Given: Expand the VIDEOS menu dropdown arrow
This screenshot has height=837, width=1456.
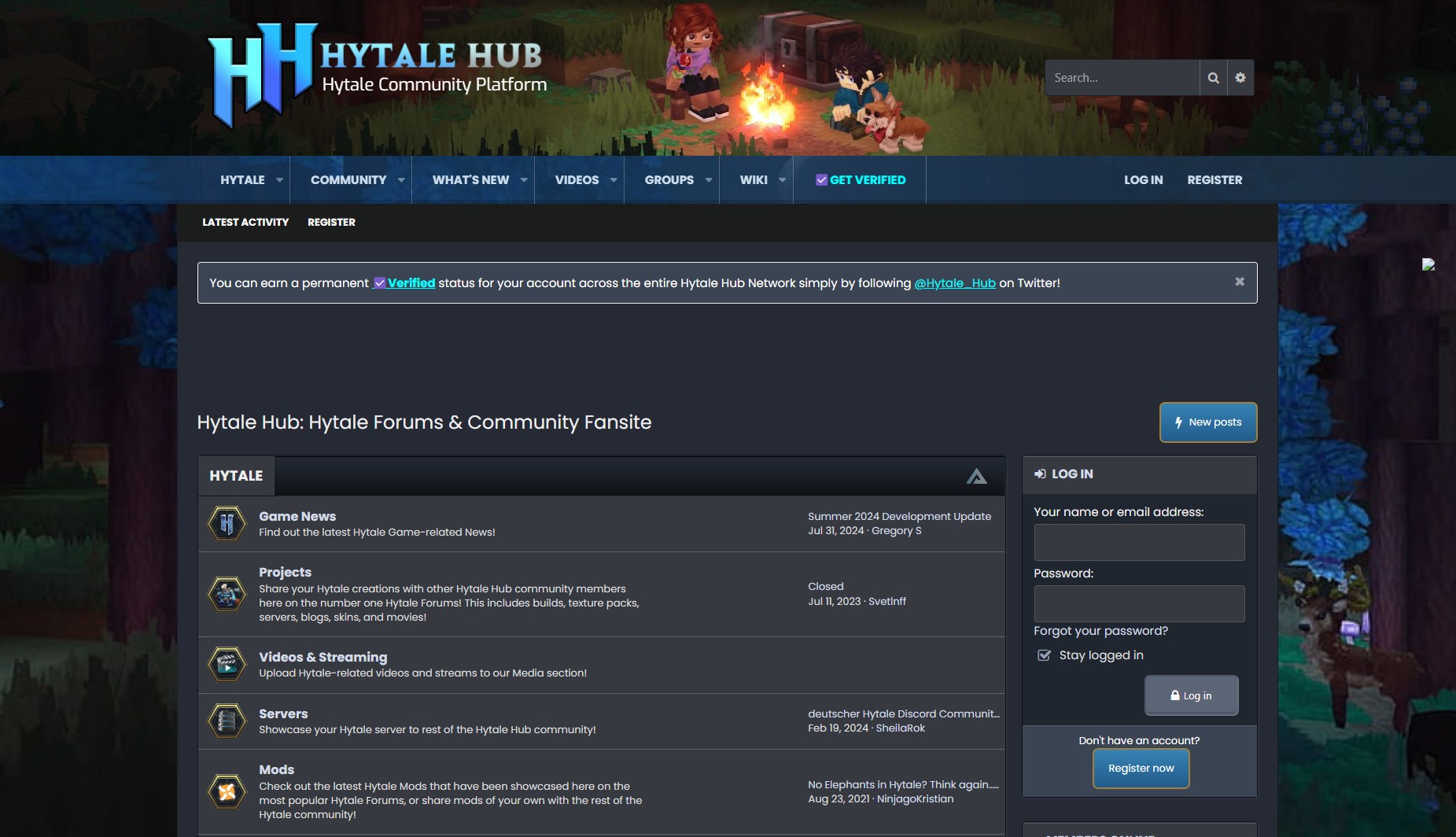Looking at the screenshot, I should point(614,180).
